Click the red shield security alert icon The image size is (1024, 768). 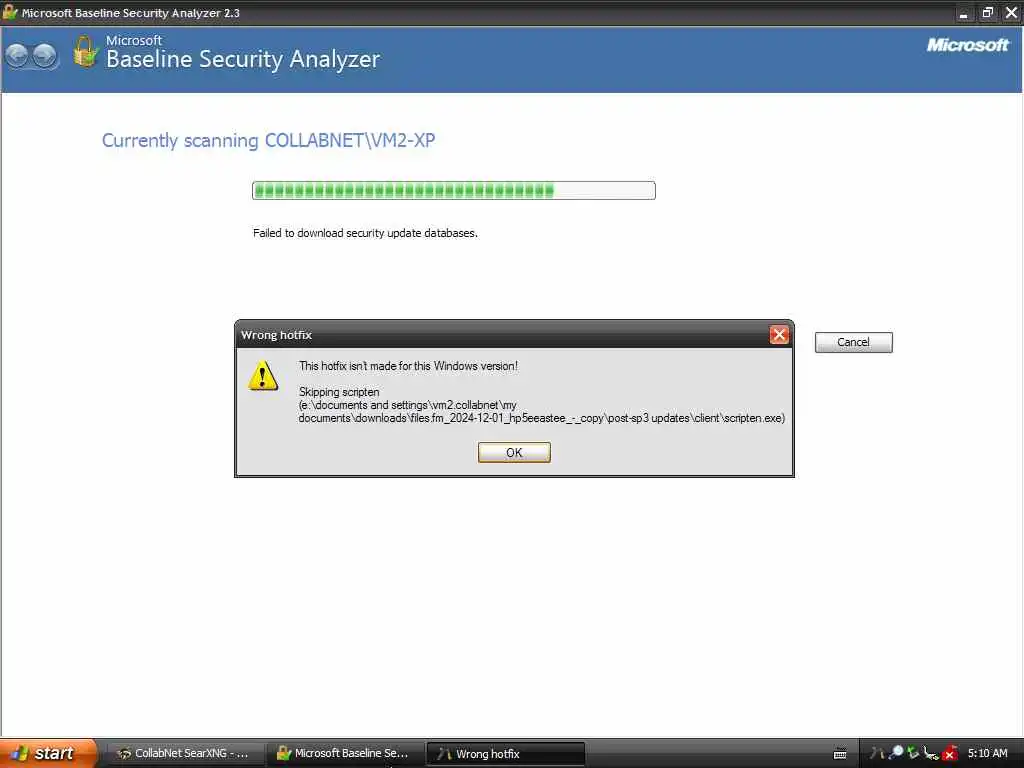coord(950,754)
